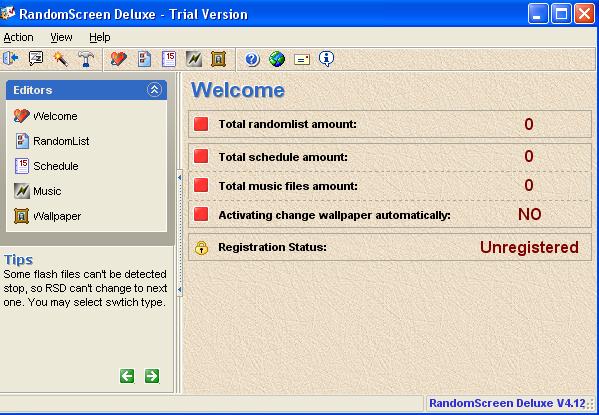
Task: Maximize the RandomScreen Deluxe window
Action: point(561,14)
